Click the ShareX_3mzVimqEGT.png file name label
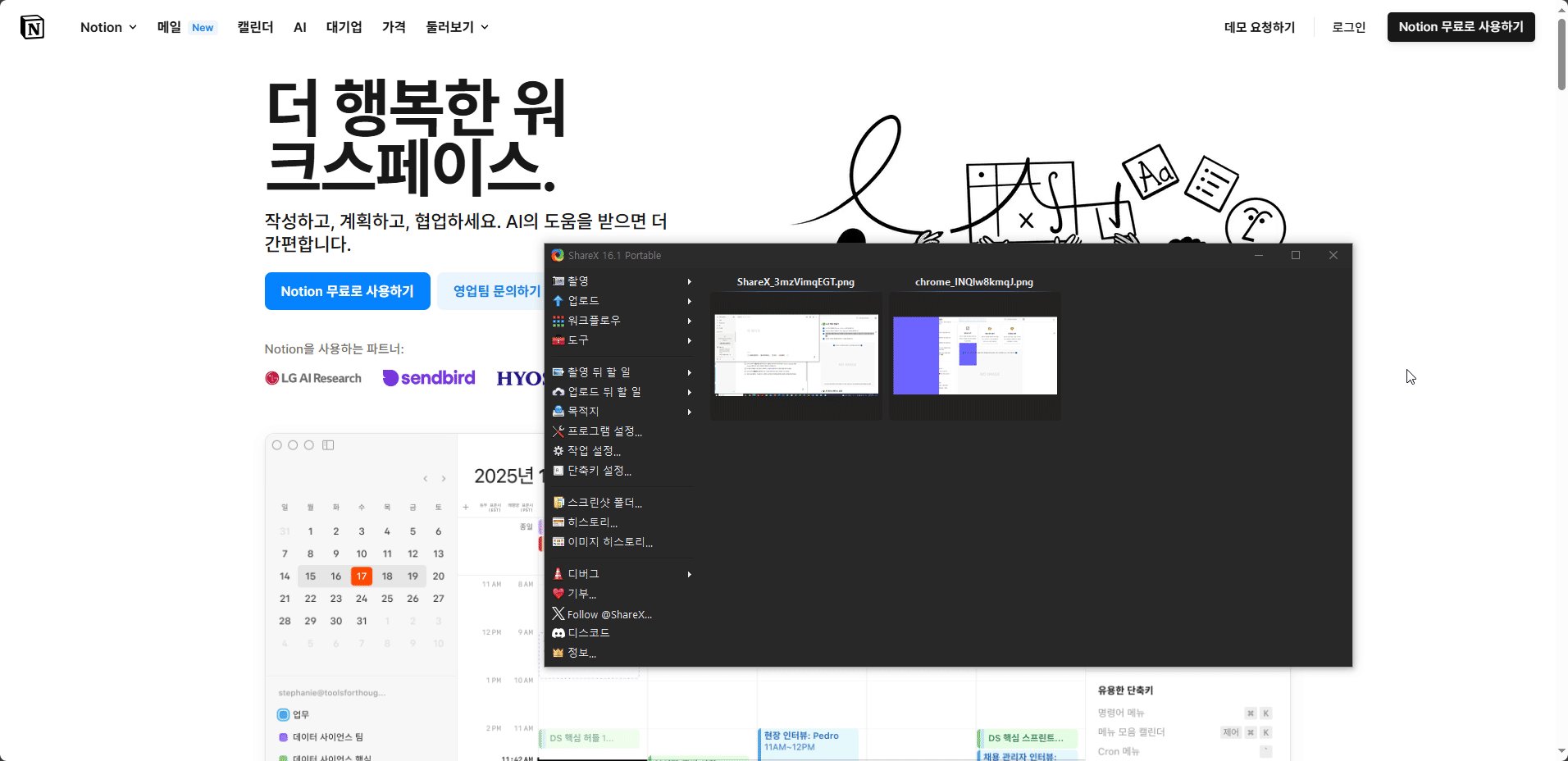Screen dimensions: 1568x761 coord(795,282)
